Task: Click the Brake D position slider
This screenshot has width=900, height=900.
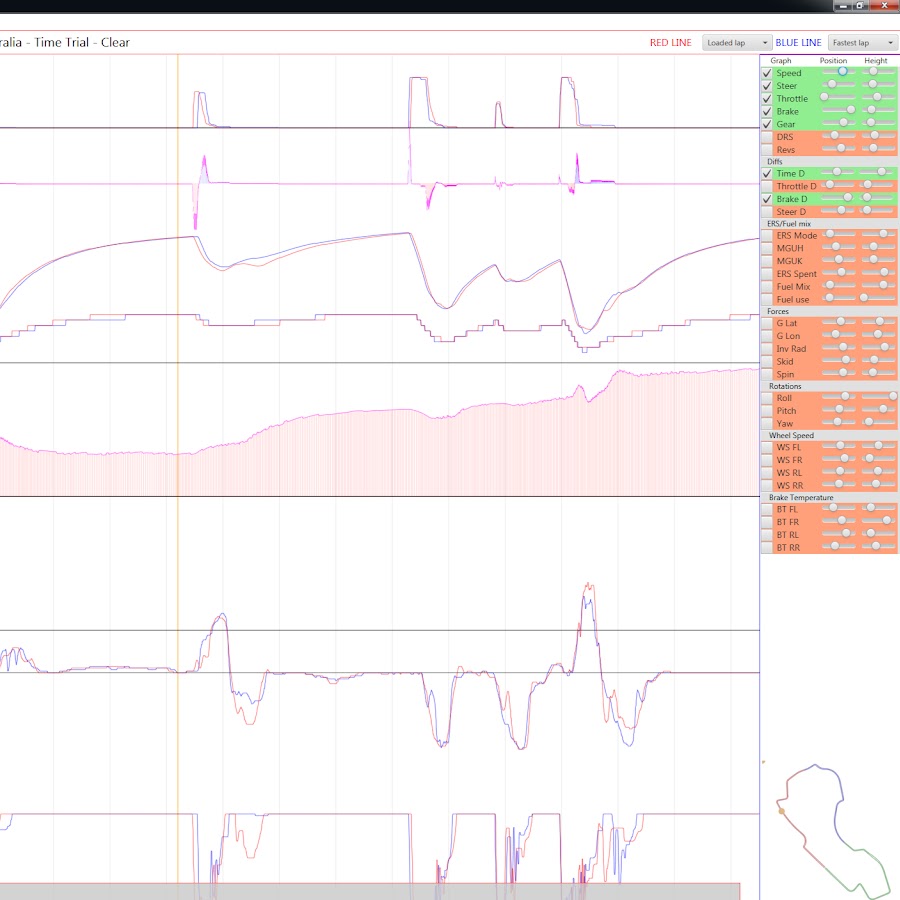Action: tap(839, 197)
